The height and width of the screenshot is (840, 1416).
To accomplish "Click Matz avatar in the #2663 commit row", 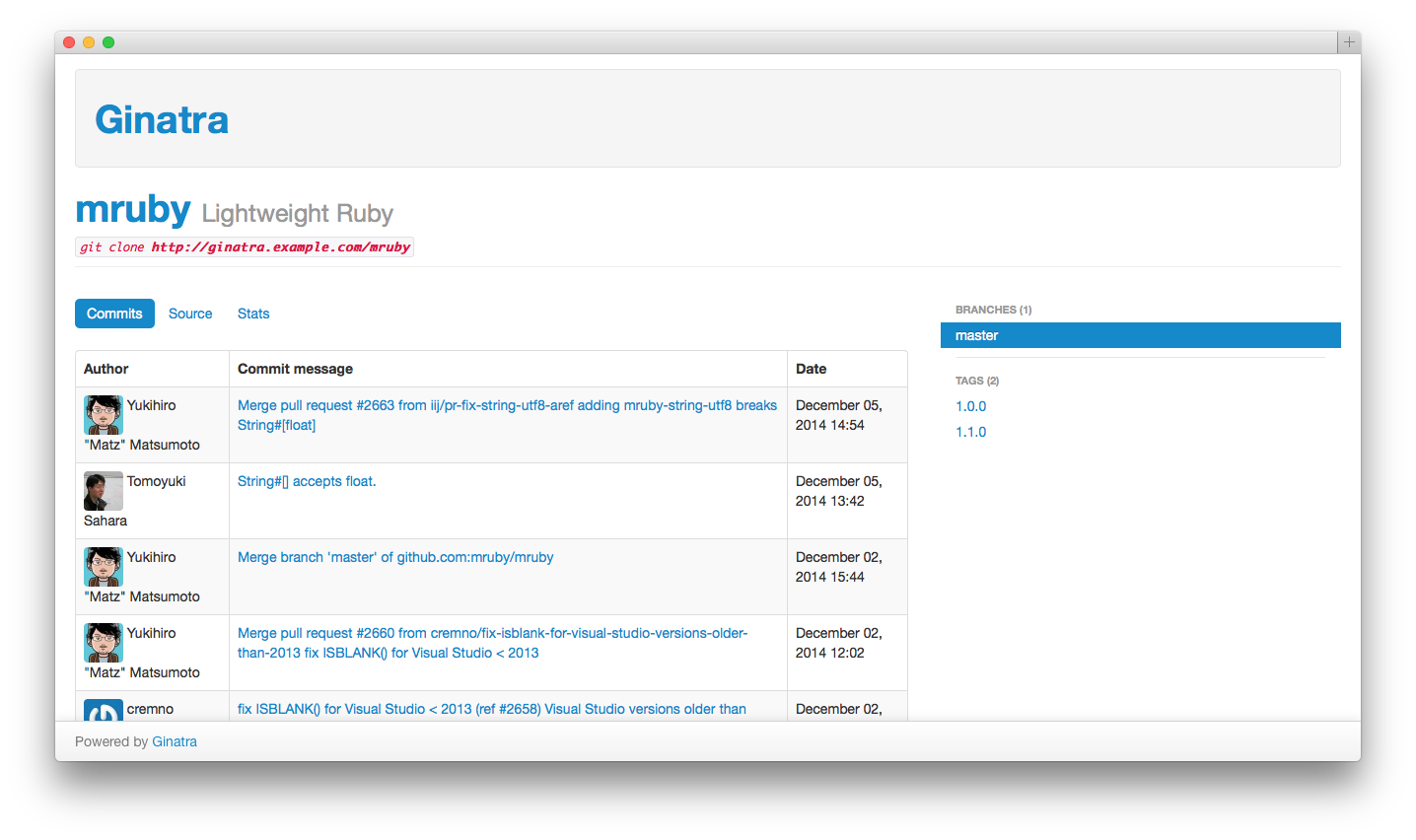I will (x=104, y=415).
